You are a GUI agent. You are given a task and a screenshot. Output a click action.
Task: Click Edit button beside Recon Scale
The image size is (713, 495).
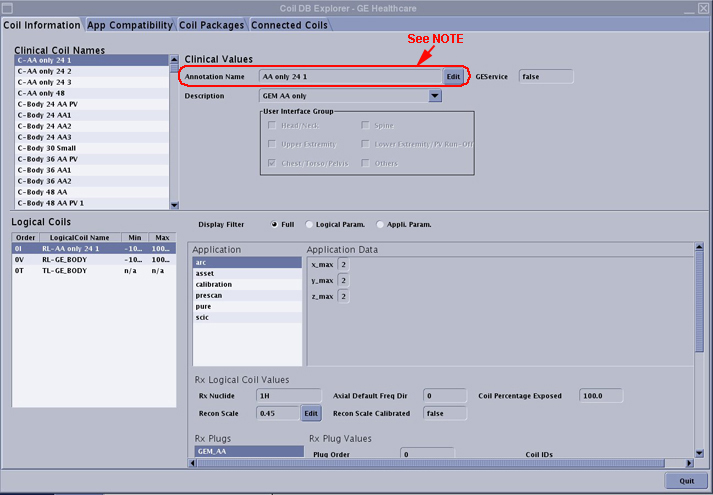pos(311,413)
